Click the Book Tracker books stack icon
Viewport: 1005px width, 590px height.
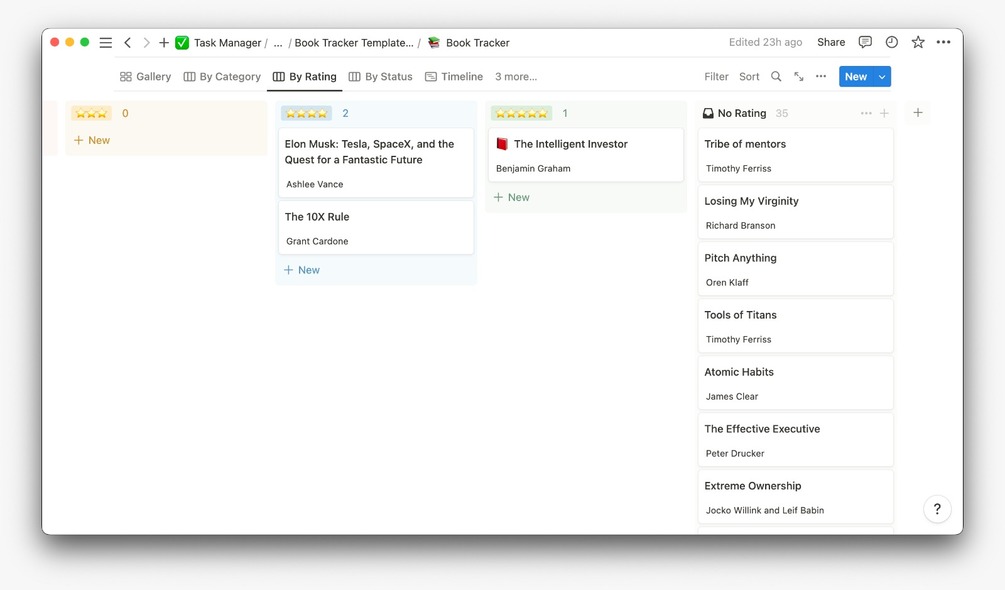click(434, 43)
